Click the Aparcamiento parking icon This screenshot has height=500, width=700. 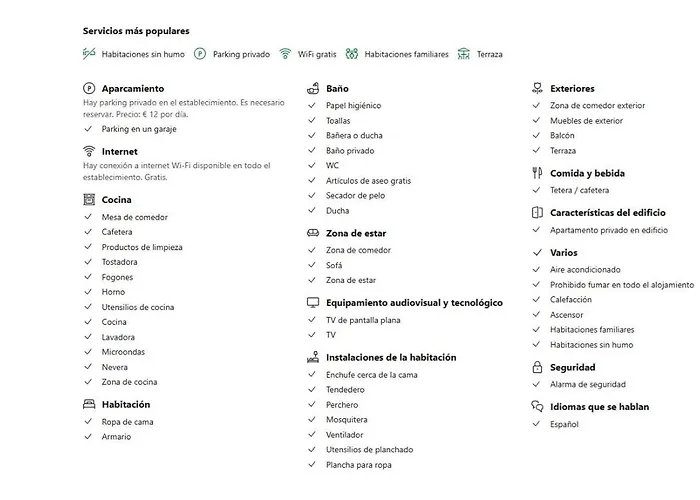(x=89, y=88)
